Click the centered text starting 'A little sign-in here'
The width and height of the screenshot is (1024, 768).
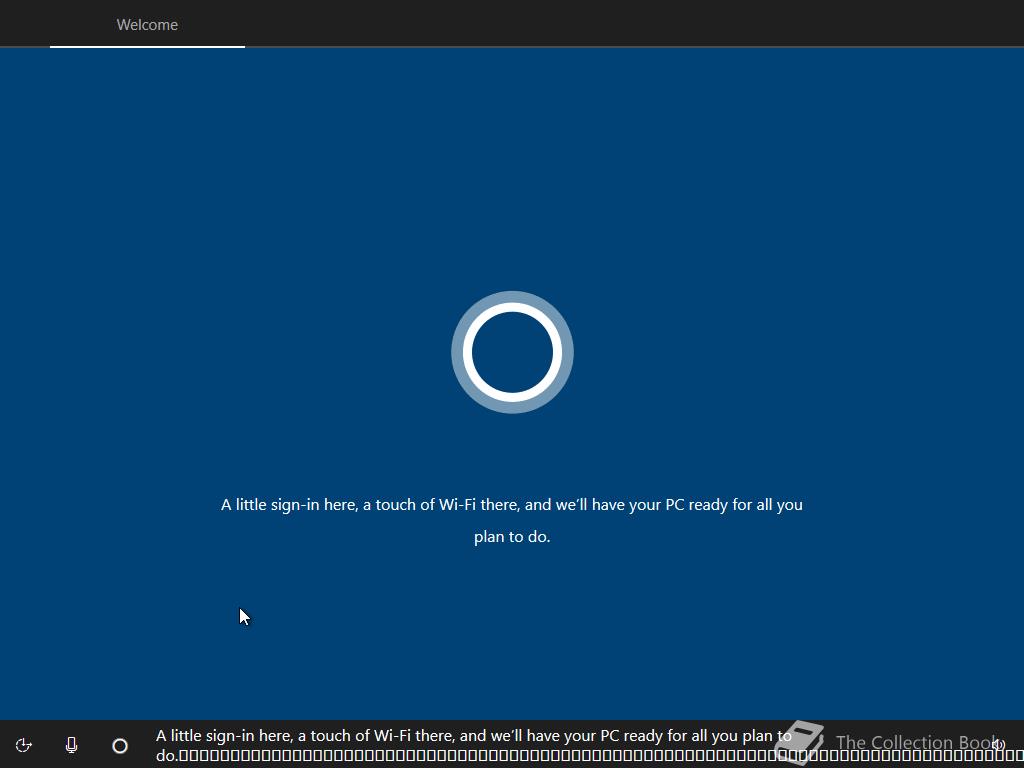pyautogui.click(x=512, y=520)
